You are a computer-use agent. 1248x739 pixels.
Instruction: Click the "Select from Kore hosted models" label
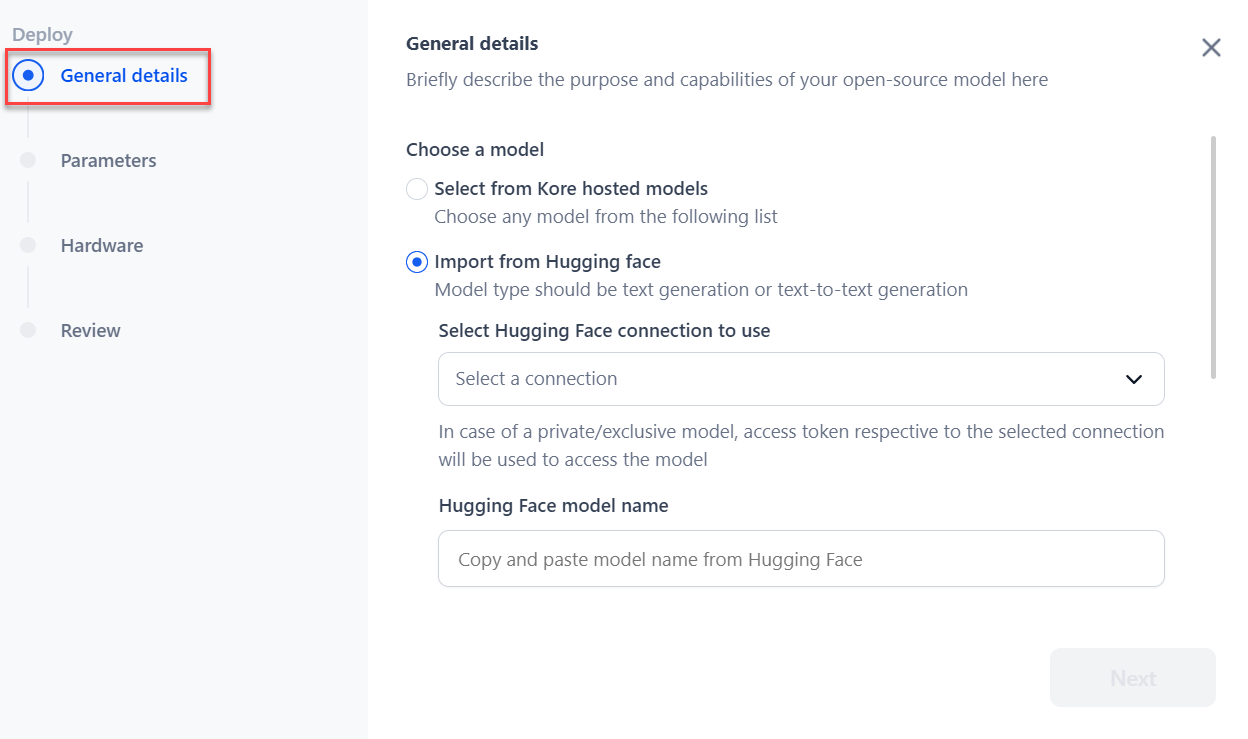571,188
